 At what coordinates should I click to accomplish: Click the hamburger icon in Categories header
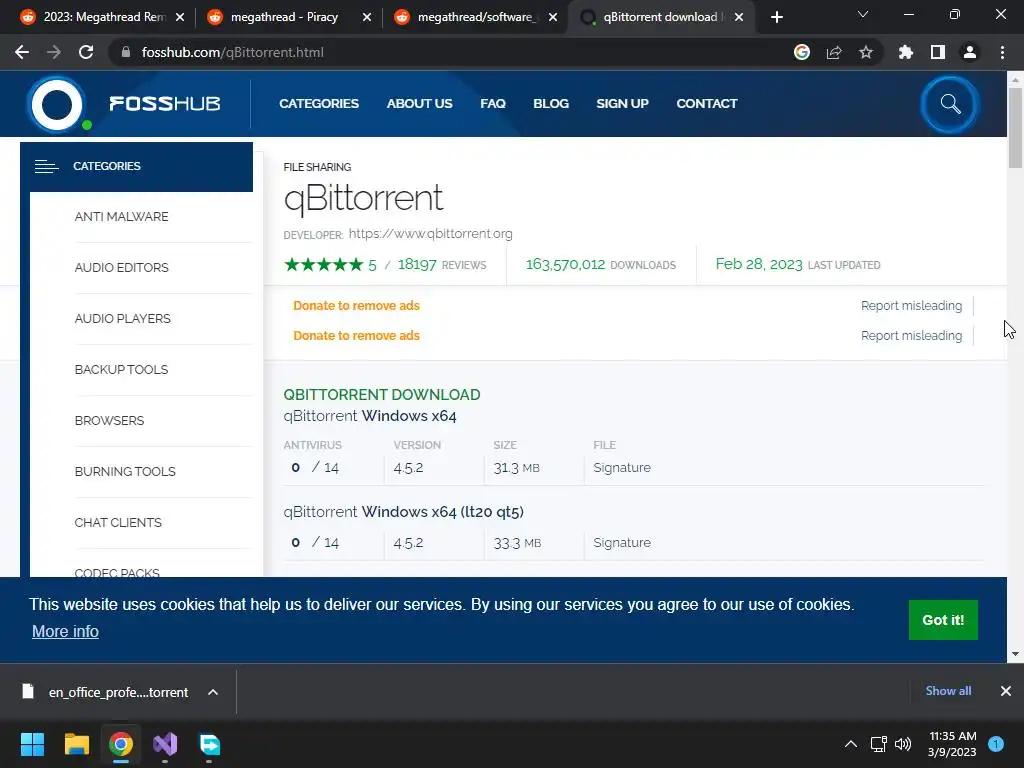pos(46,167)
